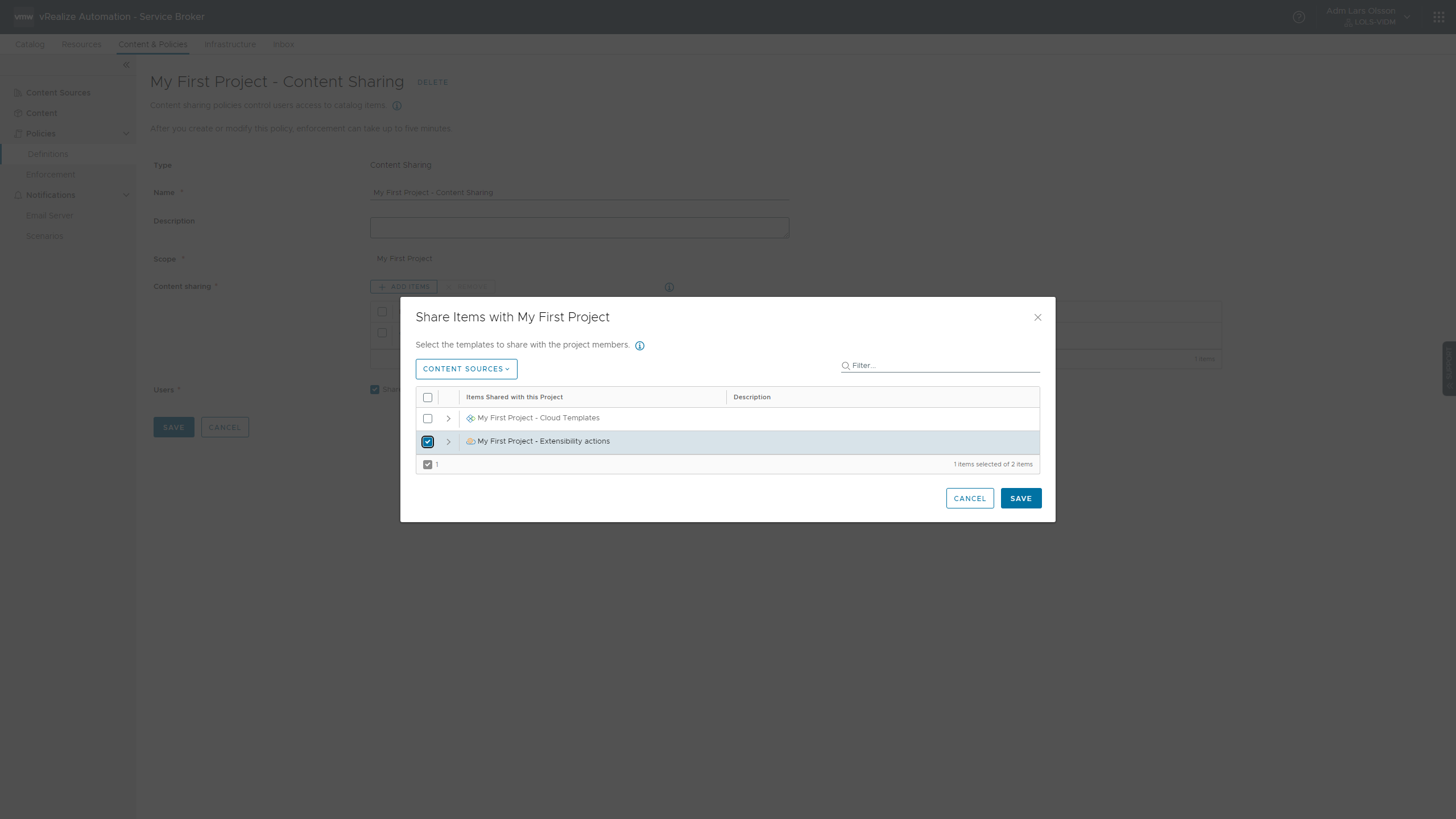Click the organization icon beside LOLS-VIDM
Screen dimensions: 1456x819
click(x=1349, y=23)
